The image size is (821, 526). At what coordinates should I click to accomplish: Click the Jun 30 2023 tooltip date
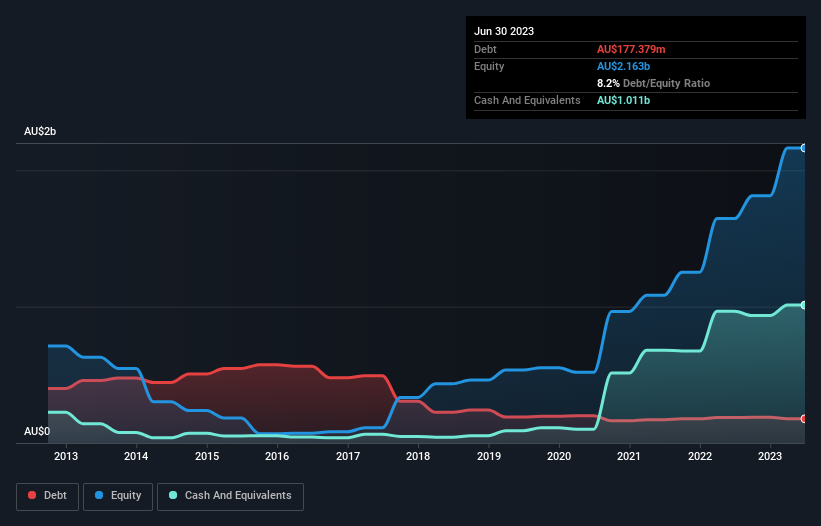504,31
